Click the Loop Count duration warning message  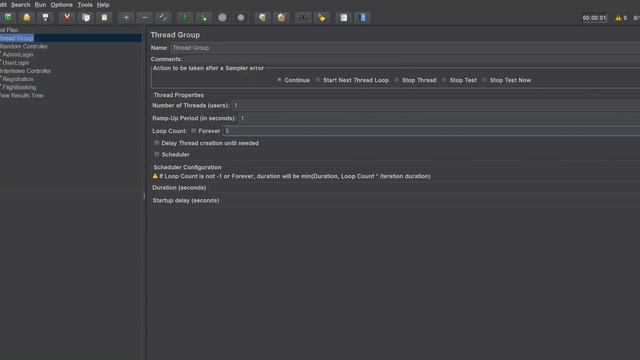click(x=291, y=176)
